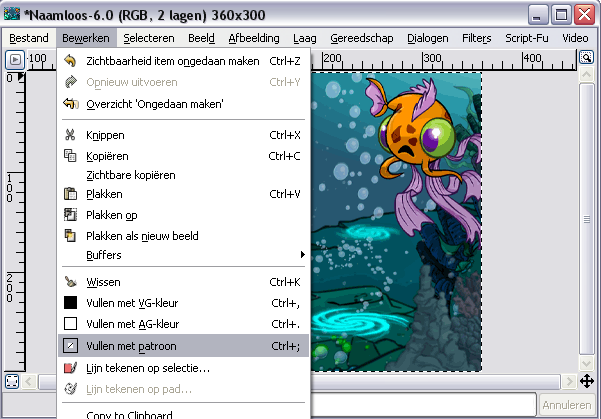Choose Wissen from the menu
The width and height of the screenshot is (601, 419).
184,282
